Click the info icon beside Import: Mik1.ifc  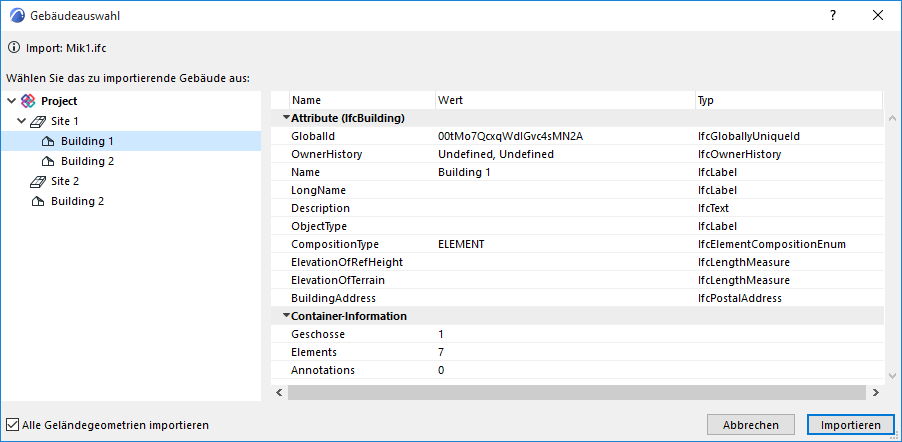tap(13, 46)
